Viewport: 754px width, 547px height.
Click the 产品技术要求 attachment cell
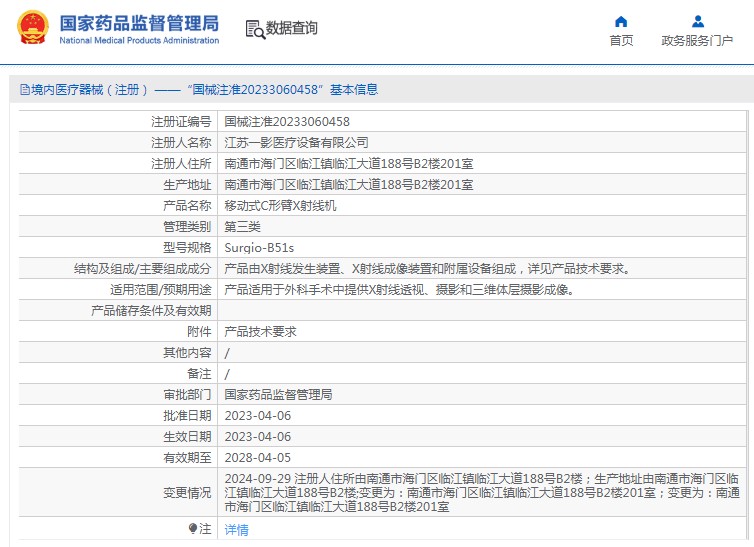[260, 331]
